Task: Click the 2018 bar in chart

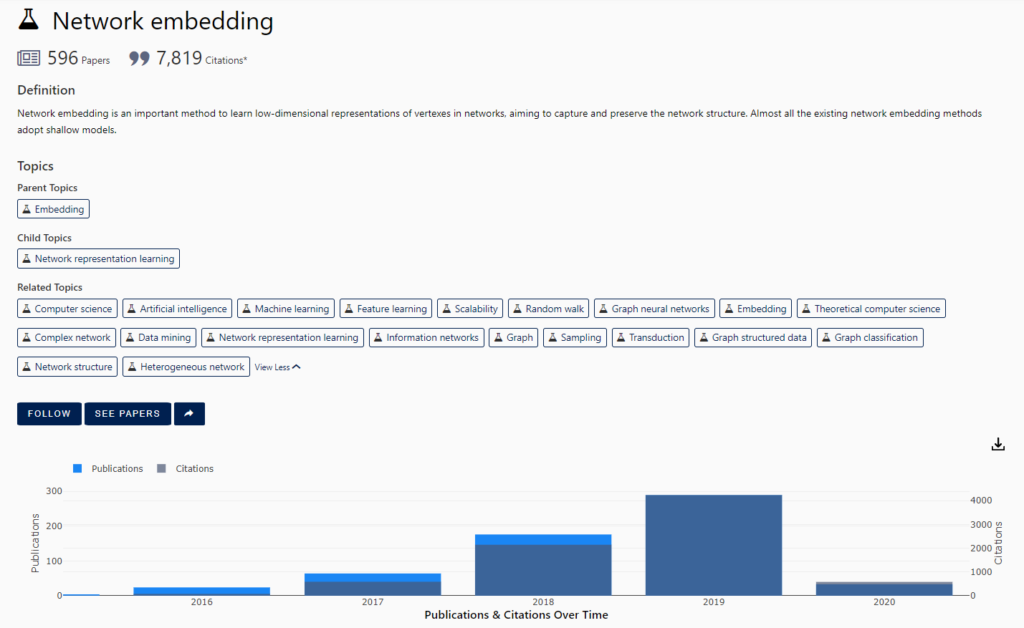Action: [x=543, y=567]
